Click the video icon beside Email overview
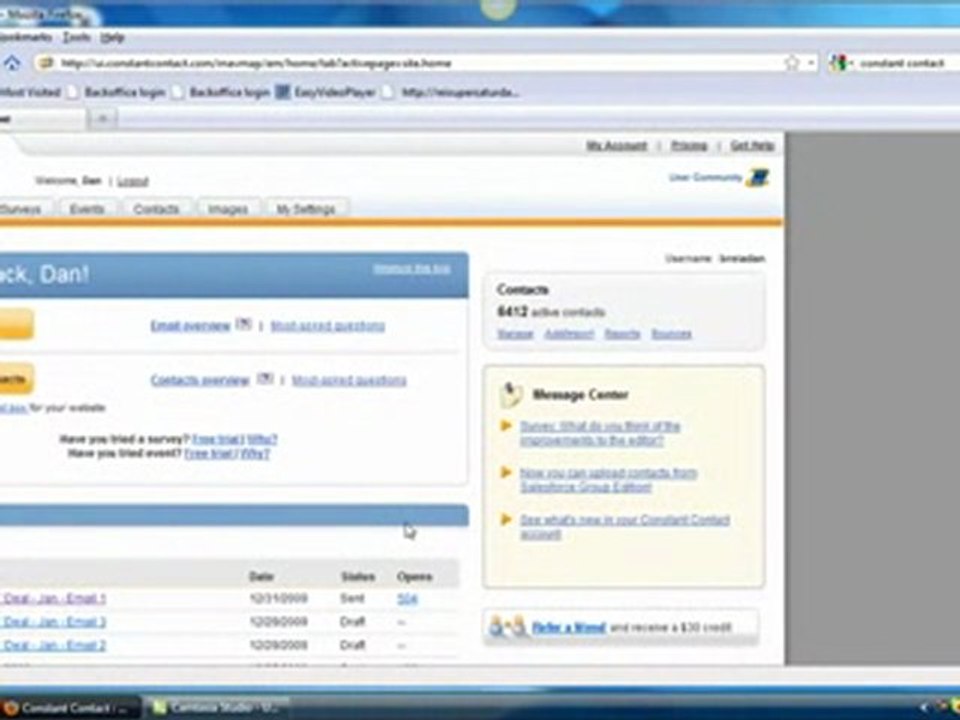The width and height of the screenshot is (960, 720). coord(244,324)
